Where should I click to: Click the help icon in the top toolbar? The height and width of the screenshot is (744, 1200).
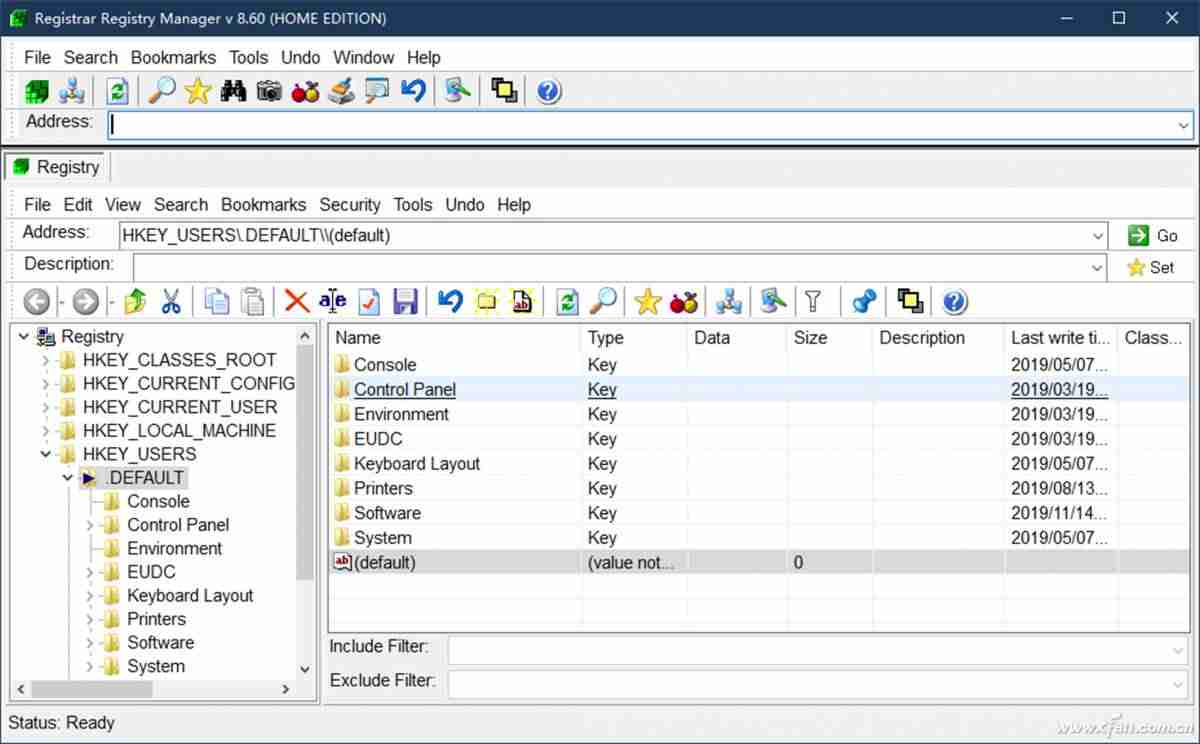pos(548,92)
